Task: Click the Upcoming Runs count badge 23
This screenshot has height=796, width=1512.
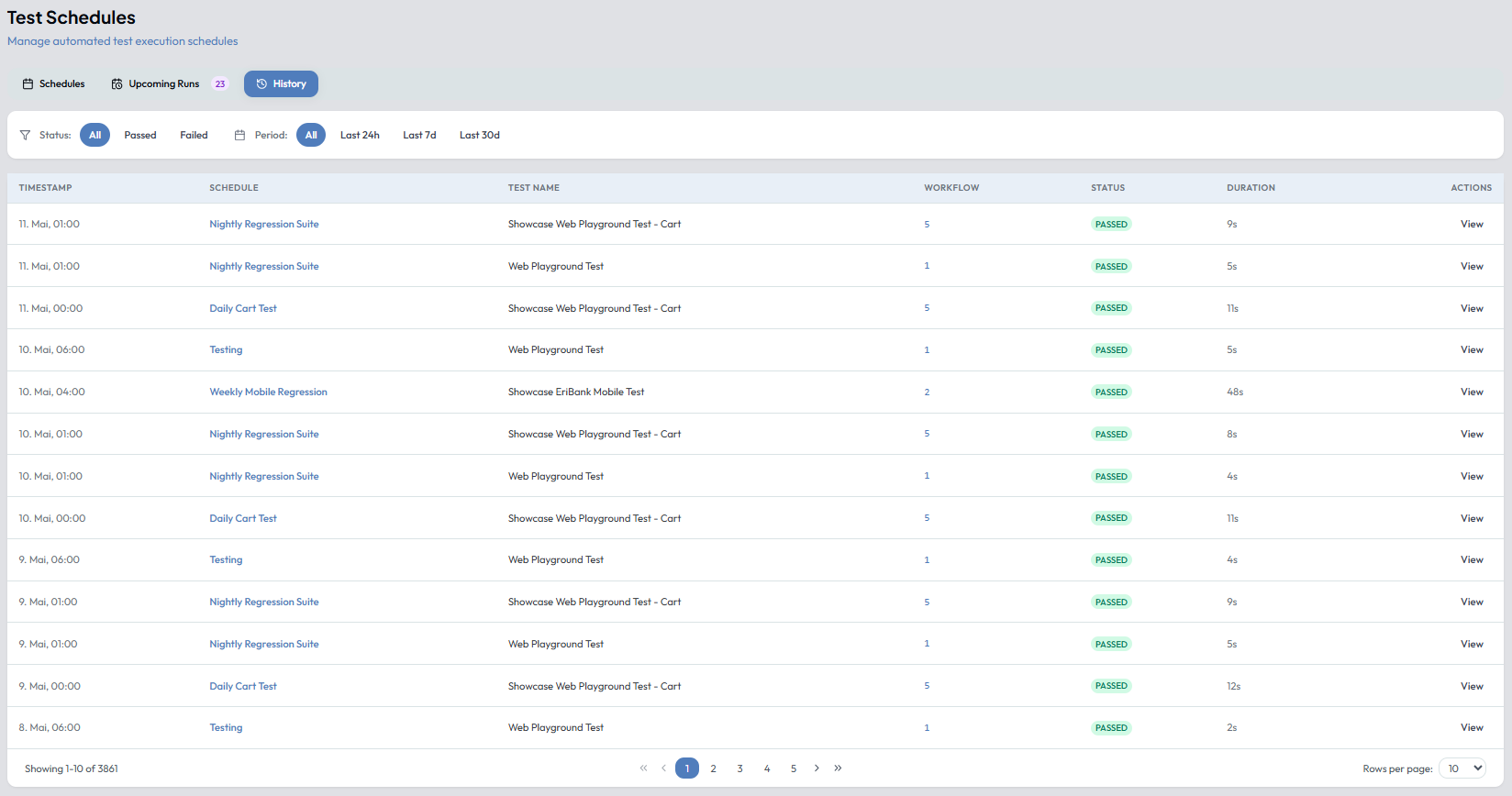Action: [x=220, y=83]
